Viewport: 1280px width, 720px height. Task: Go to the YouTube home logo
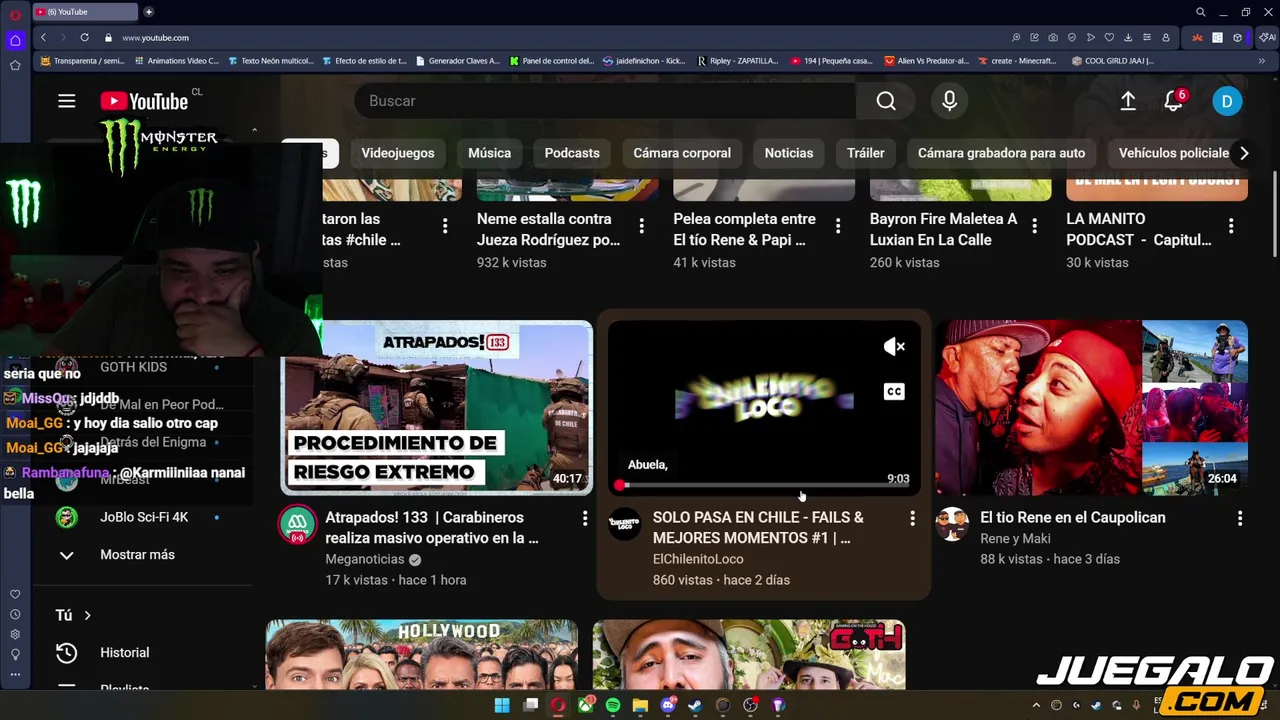144,101
